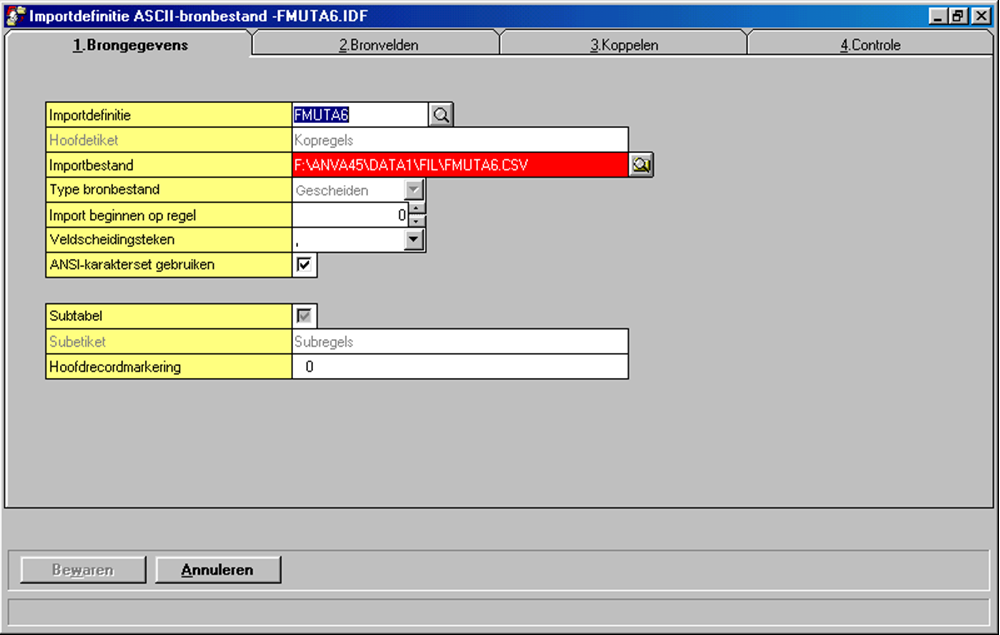This screenshot has width=1000, height=635.
Task: Click the application icon in the title bar
Action: (x=16, y=16)
